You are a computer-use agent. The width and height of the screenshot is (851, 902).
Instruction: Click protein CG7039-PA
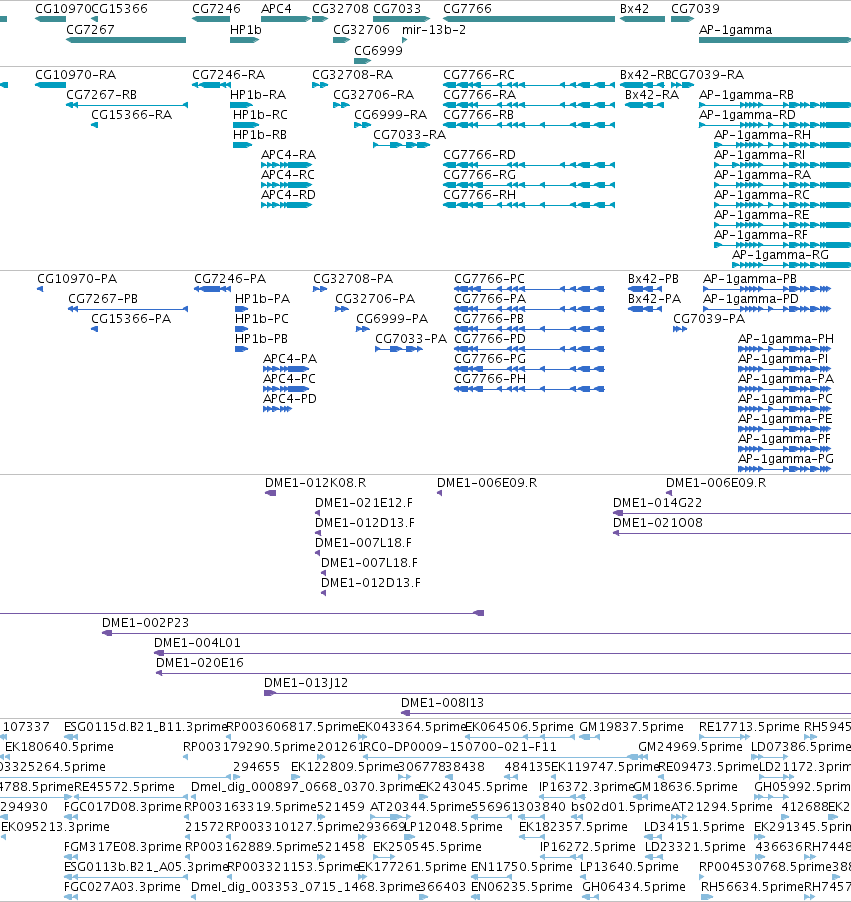[709, 319]
